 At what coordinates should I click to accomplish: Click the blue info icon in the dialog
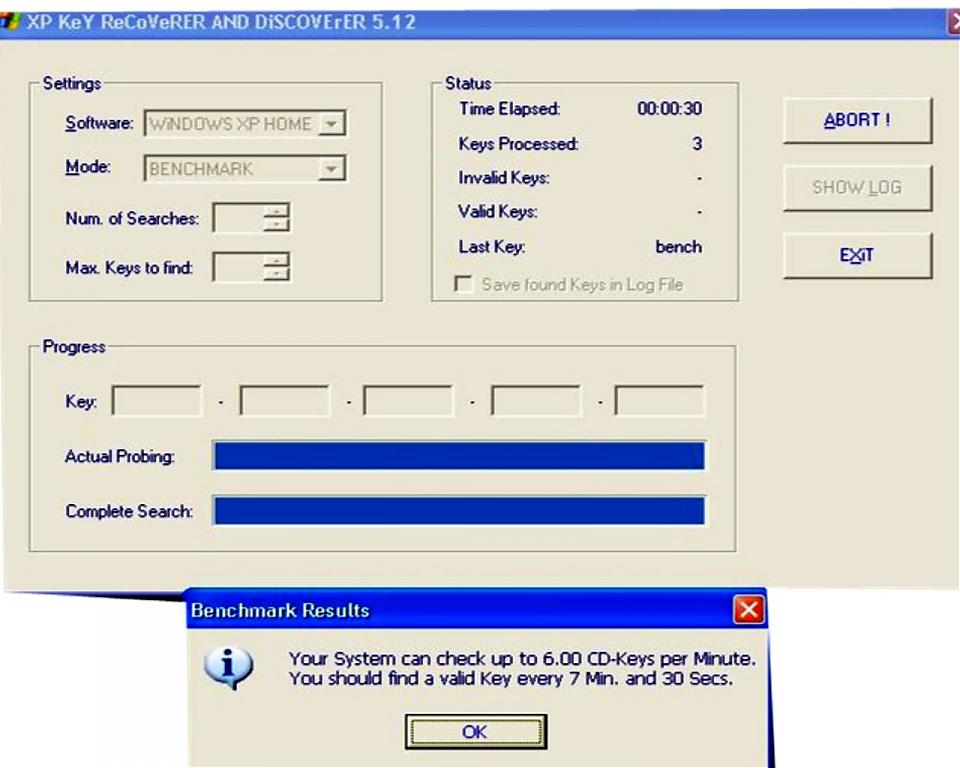tap(228, 667)
